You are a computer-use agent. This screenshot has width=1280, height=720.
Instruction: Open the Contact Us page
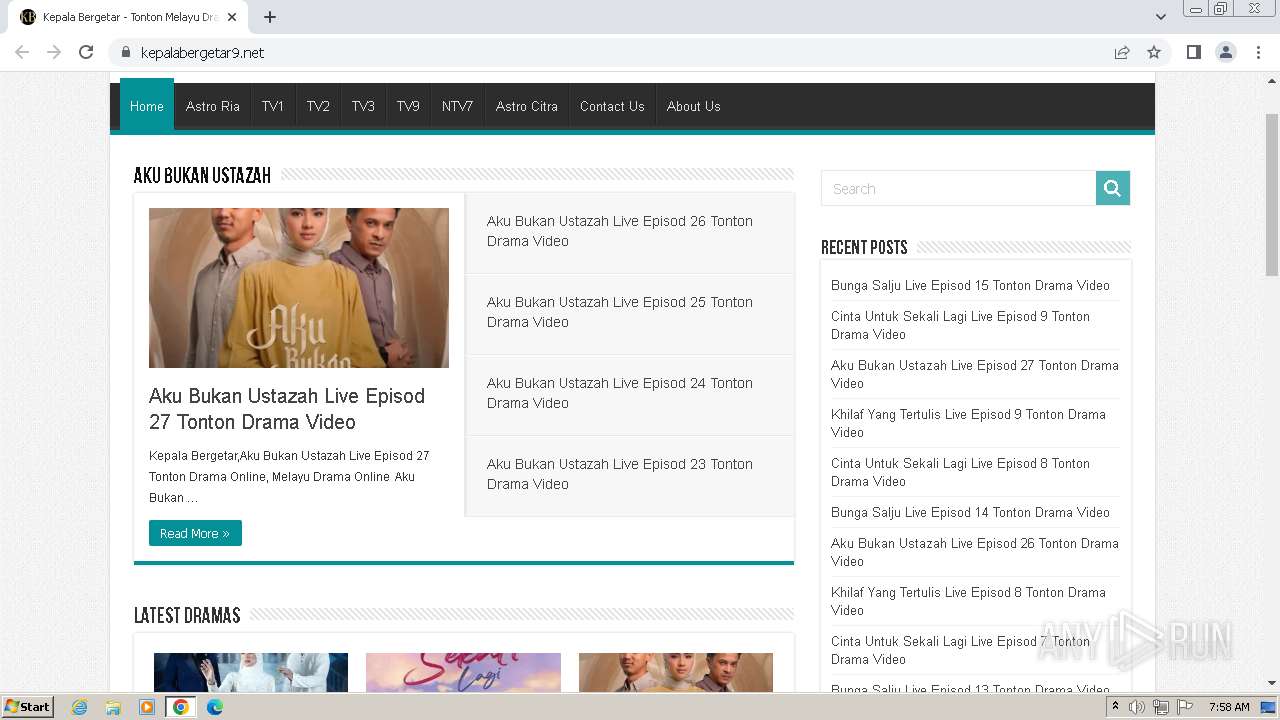pos(612,106)
